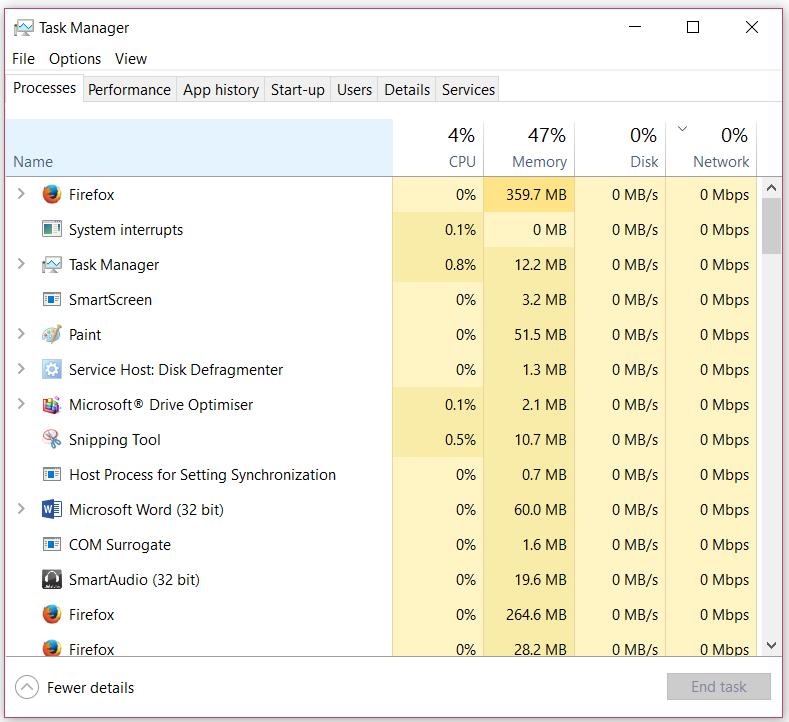Screen dimensions: 789x722
Task: Switch to the Performance tab
Action: pyautogui.click(x=129, y=90)
